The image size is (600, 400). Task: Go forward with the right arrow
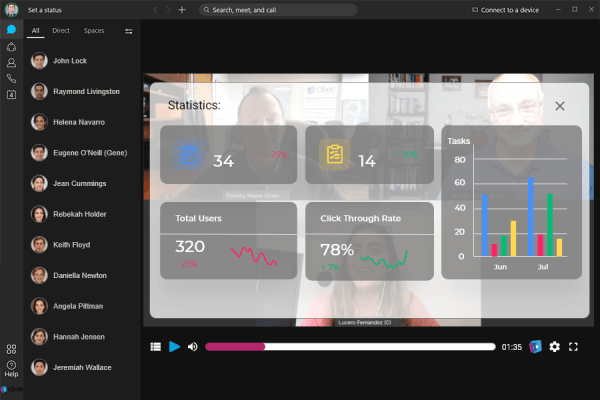(168, 10)
